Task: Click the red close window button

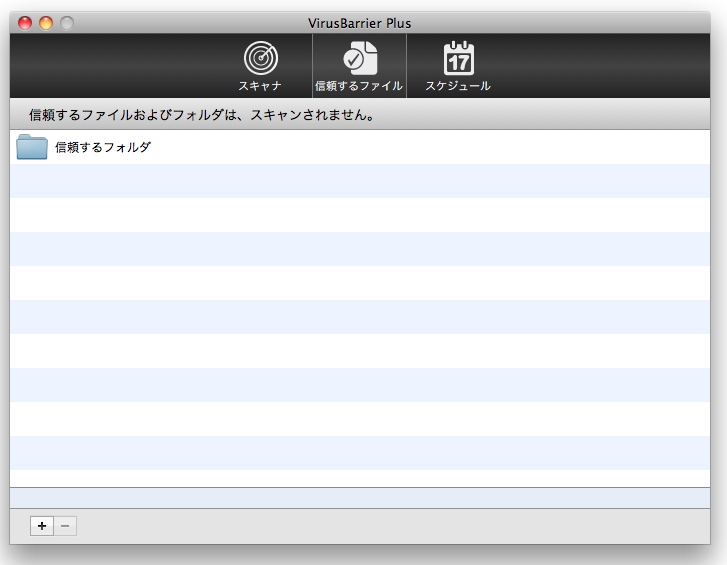Action: click(25, 23)
